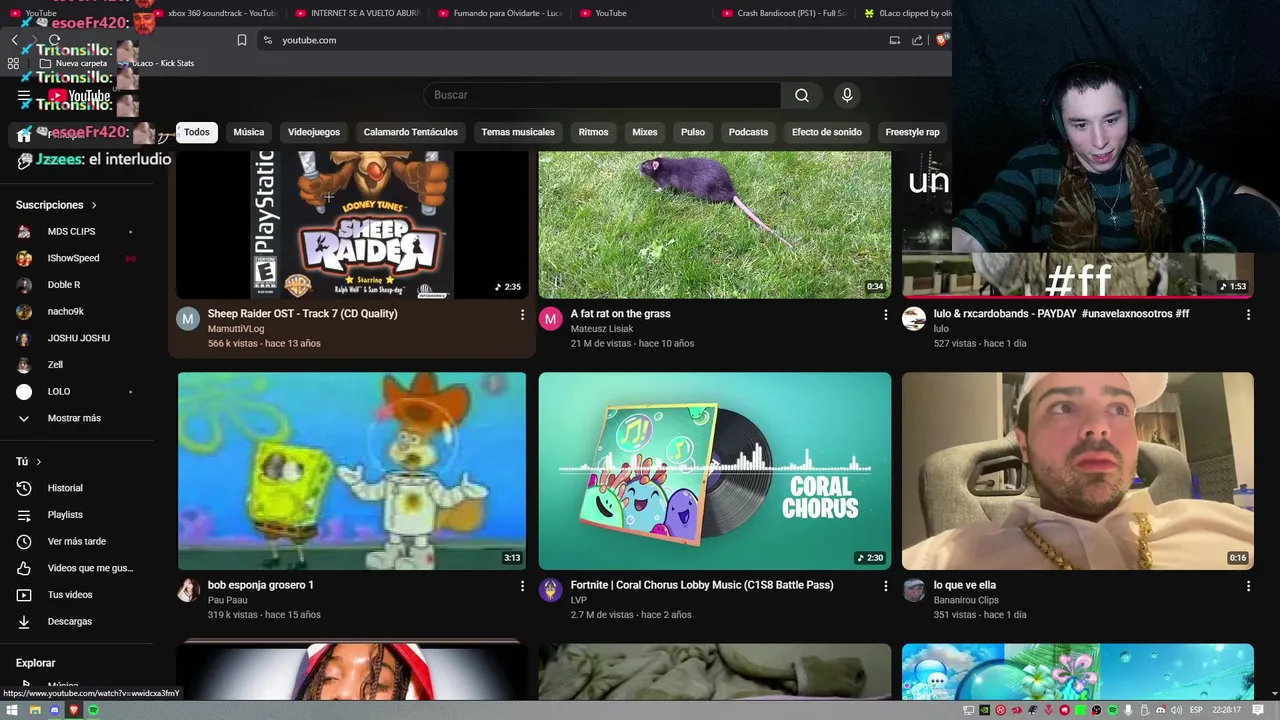The image size is (1280, 720).
Task: Open options menu for bob esponja grosero video
Action: coord(522,585)
